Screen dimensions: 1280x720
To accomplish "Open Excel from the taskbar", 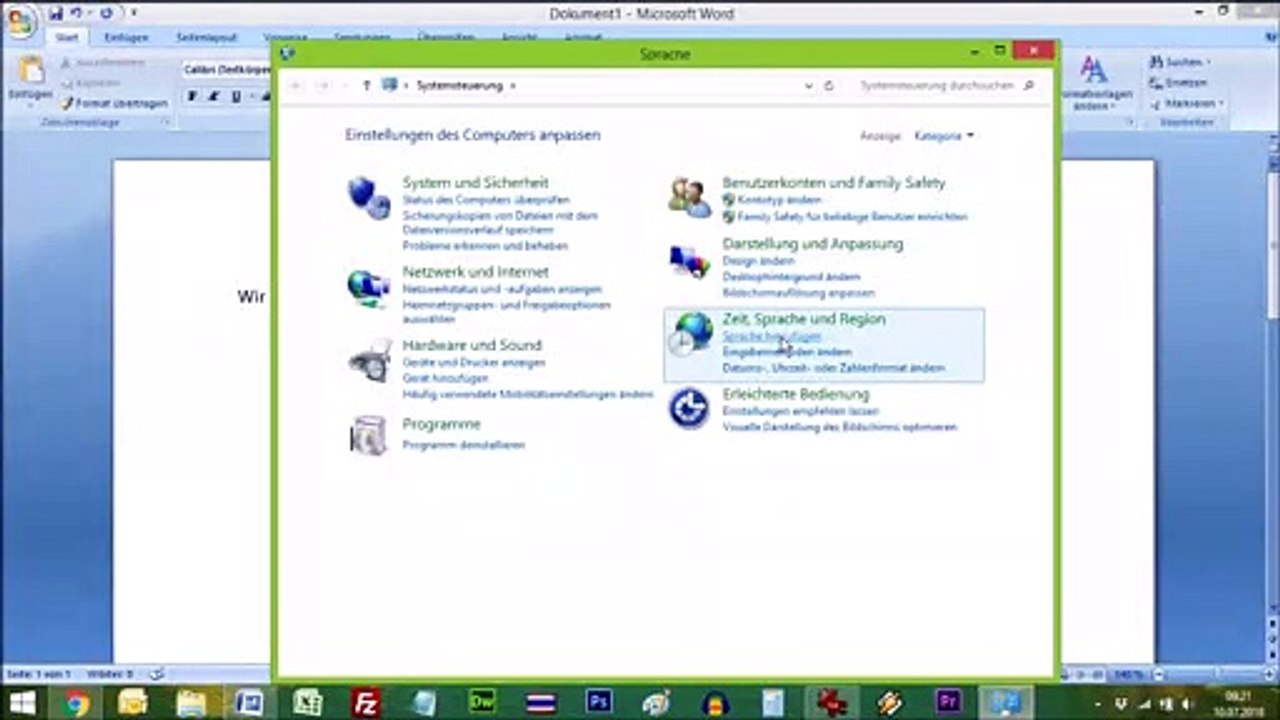I will pyautogui.click(x=307, y=703).
